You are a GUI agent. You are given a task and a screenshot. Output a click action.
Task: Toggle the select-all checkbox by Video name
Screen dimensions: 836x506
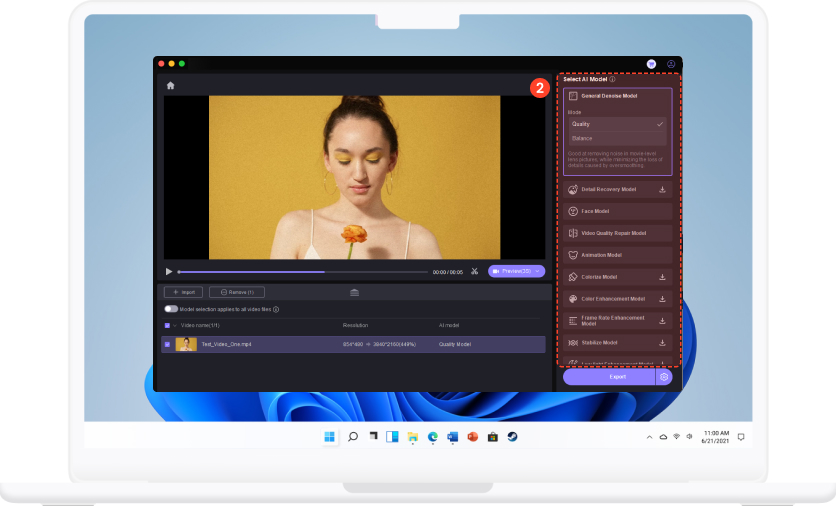pyautogui.click(x=167, y=326)
